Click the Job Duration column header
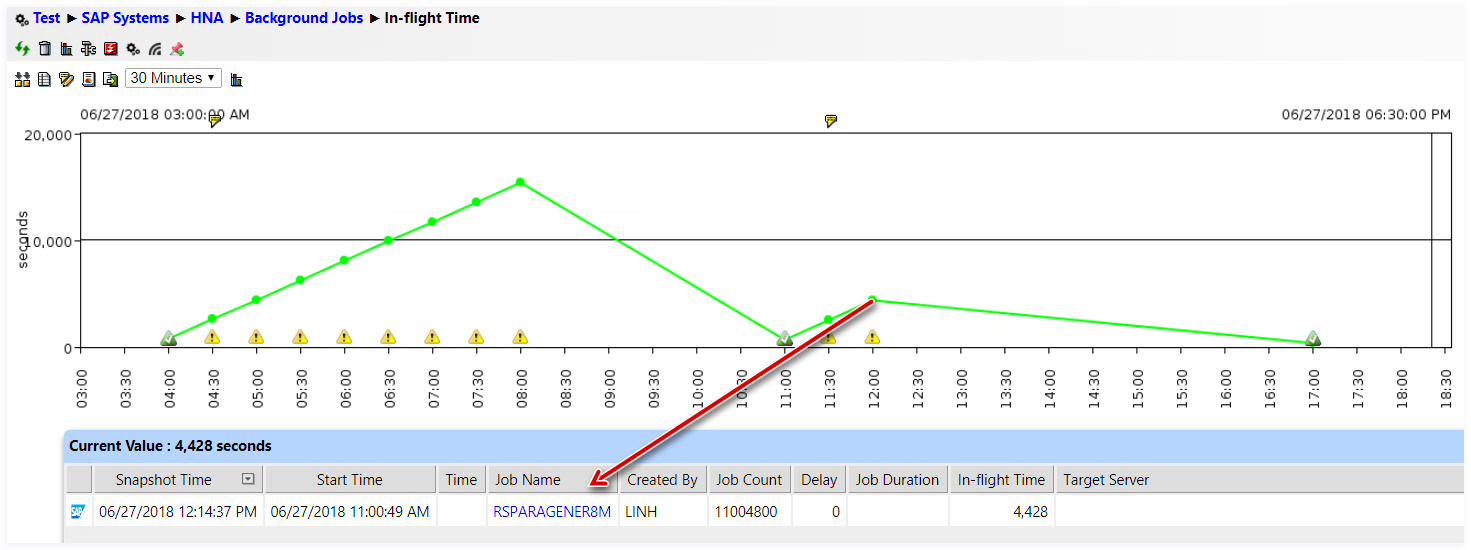 coord(898,480)
